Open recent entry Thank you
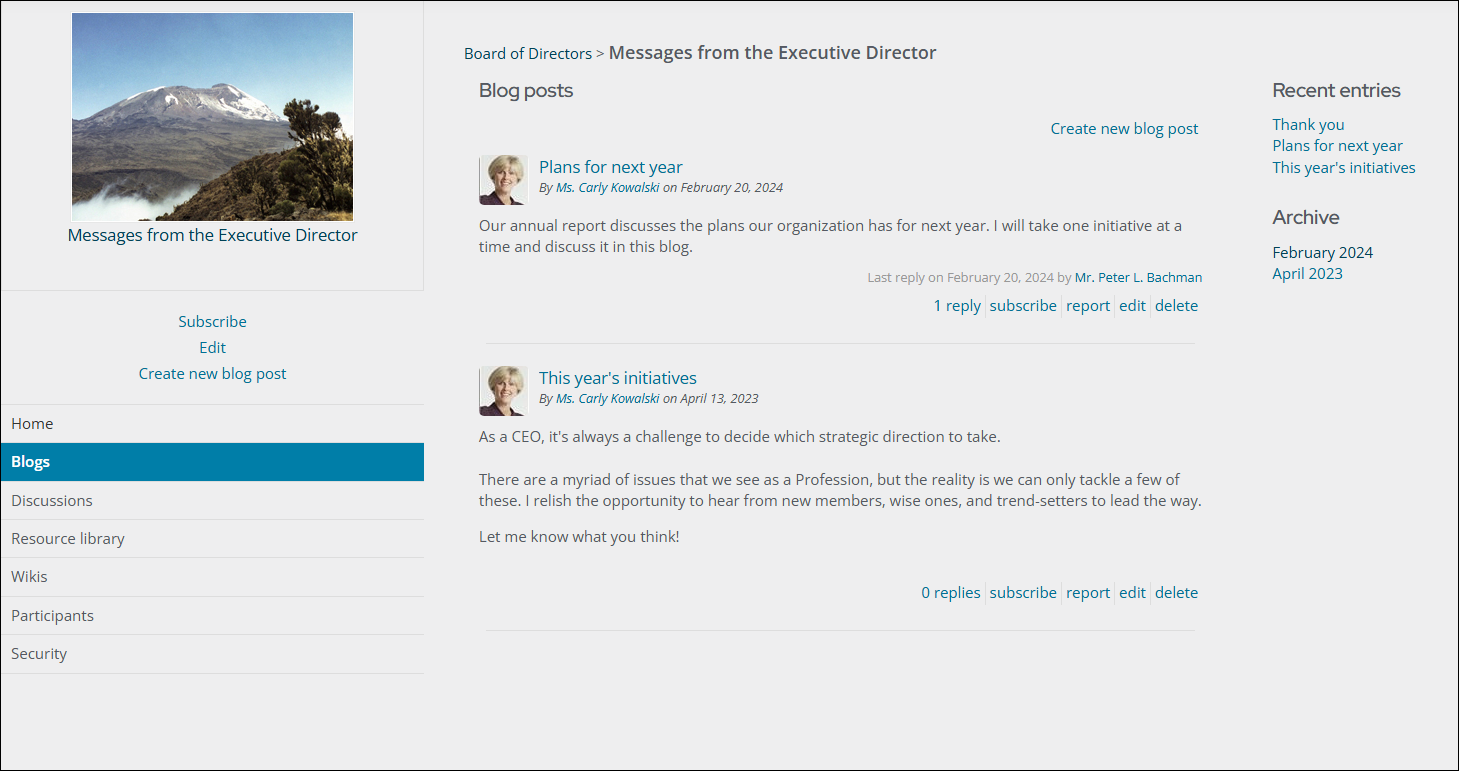The height and width of the screenshot is (771, 1459). 1308,125
